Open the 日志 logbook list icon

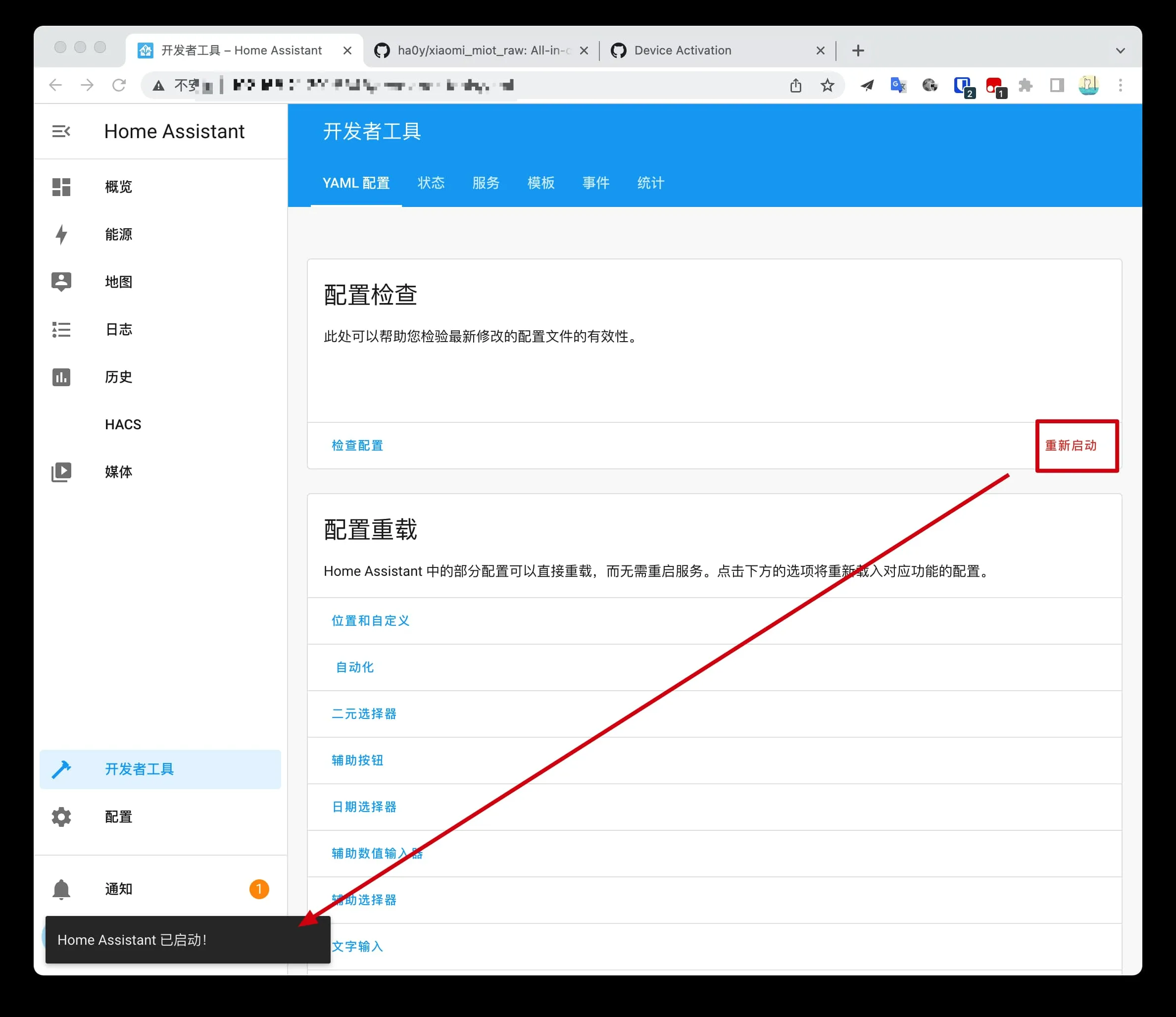coord(61,329)
